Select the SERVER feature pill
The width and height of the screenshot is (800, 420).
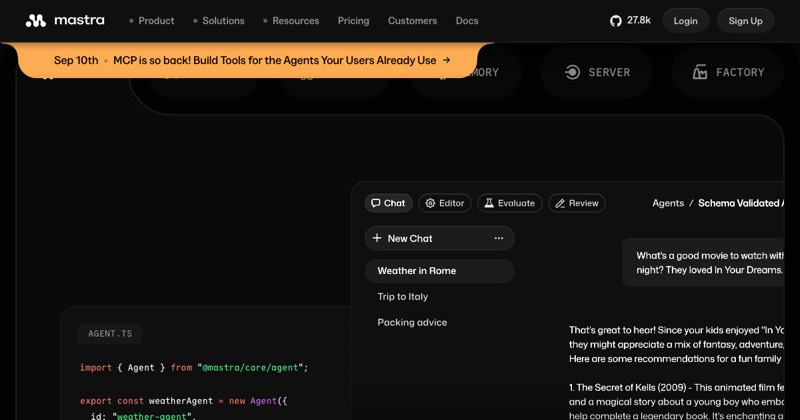coord(596,72)
